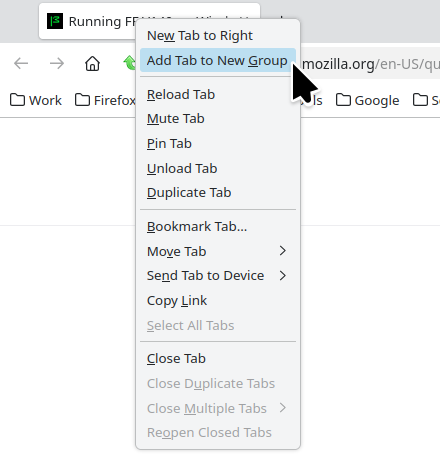Choose Reload Tab from context menu
Screen dimensions: 440x473
pyautogui.click(x=218, y=94)
